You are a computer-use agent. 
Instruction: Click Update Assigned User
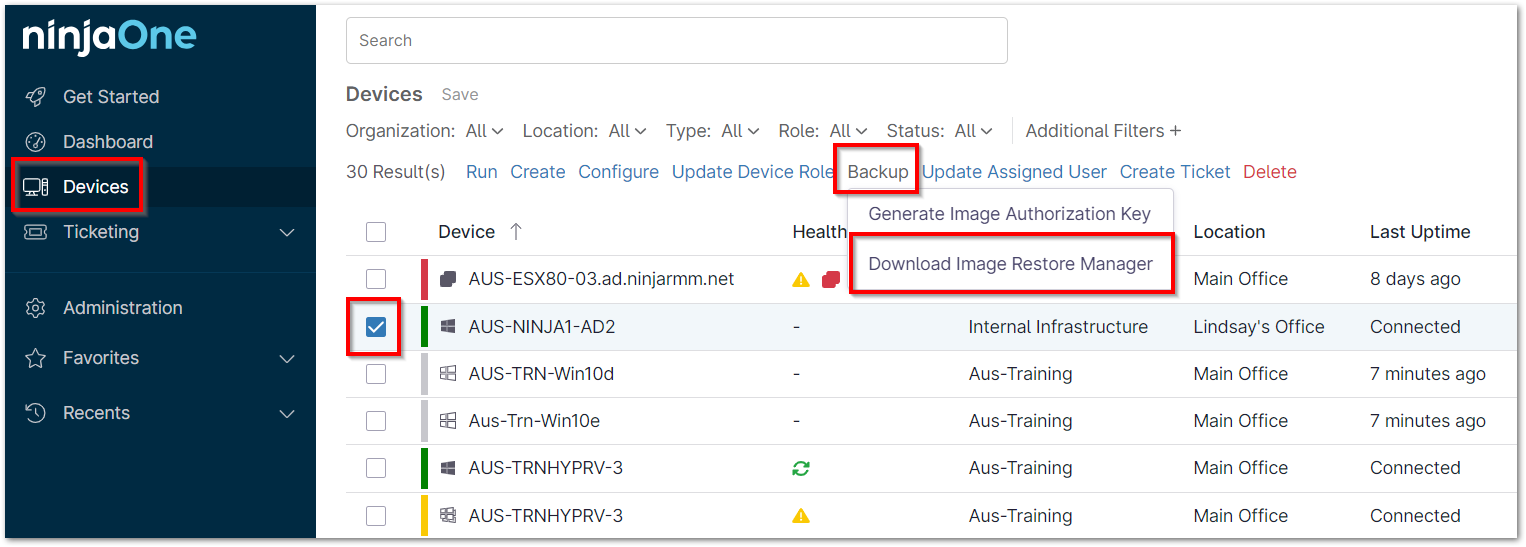1014,172
